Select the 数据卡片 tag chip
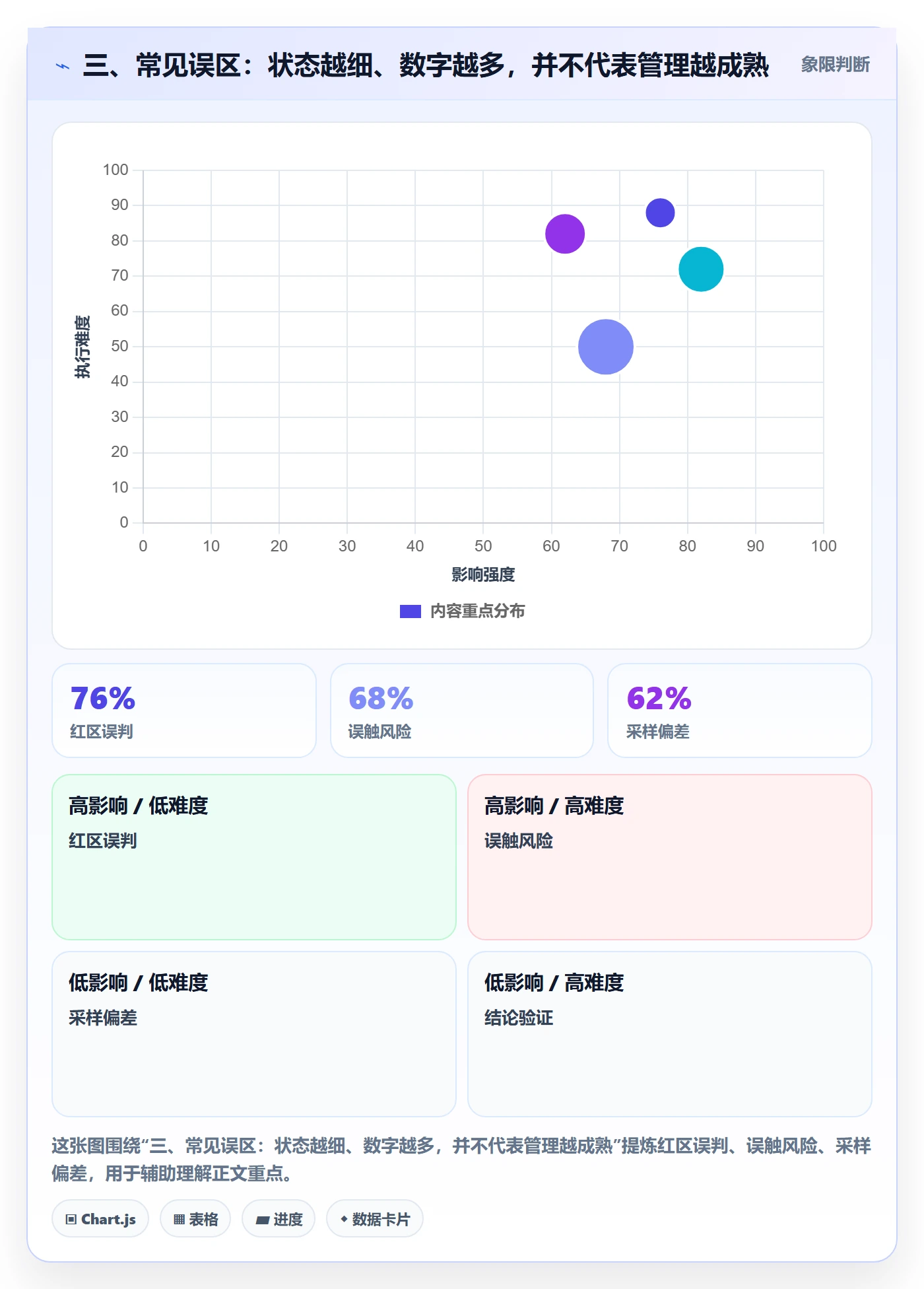The height and width of the screenshot is (1289, 924). (375, 1218)
